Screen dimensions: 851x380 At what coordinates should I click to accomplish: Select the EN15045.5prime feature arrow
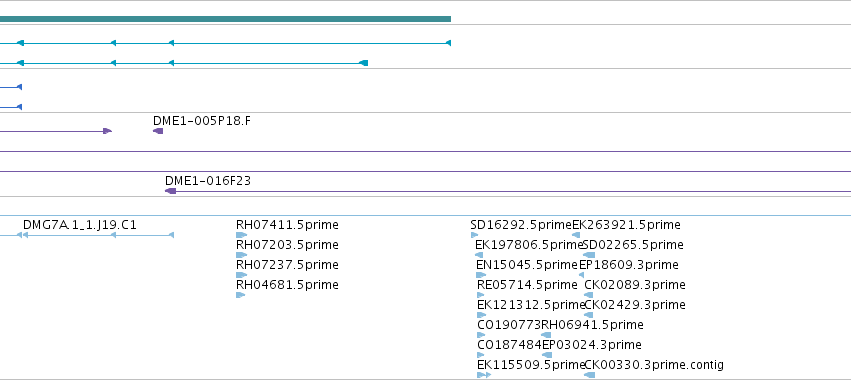[x=481, y=275]
